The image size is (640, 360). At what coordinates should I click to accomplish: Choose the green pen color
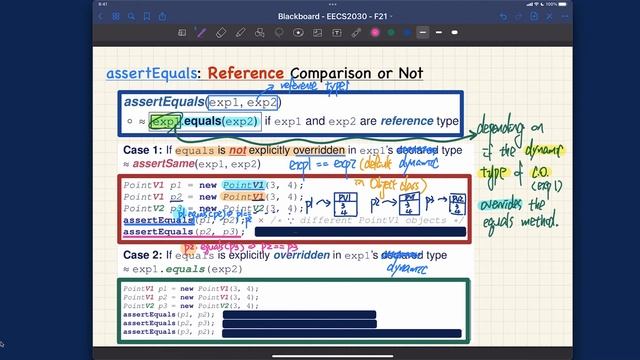click(x=391, y=33)
